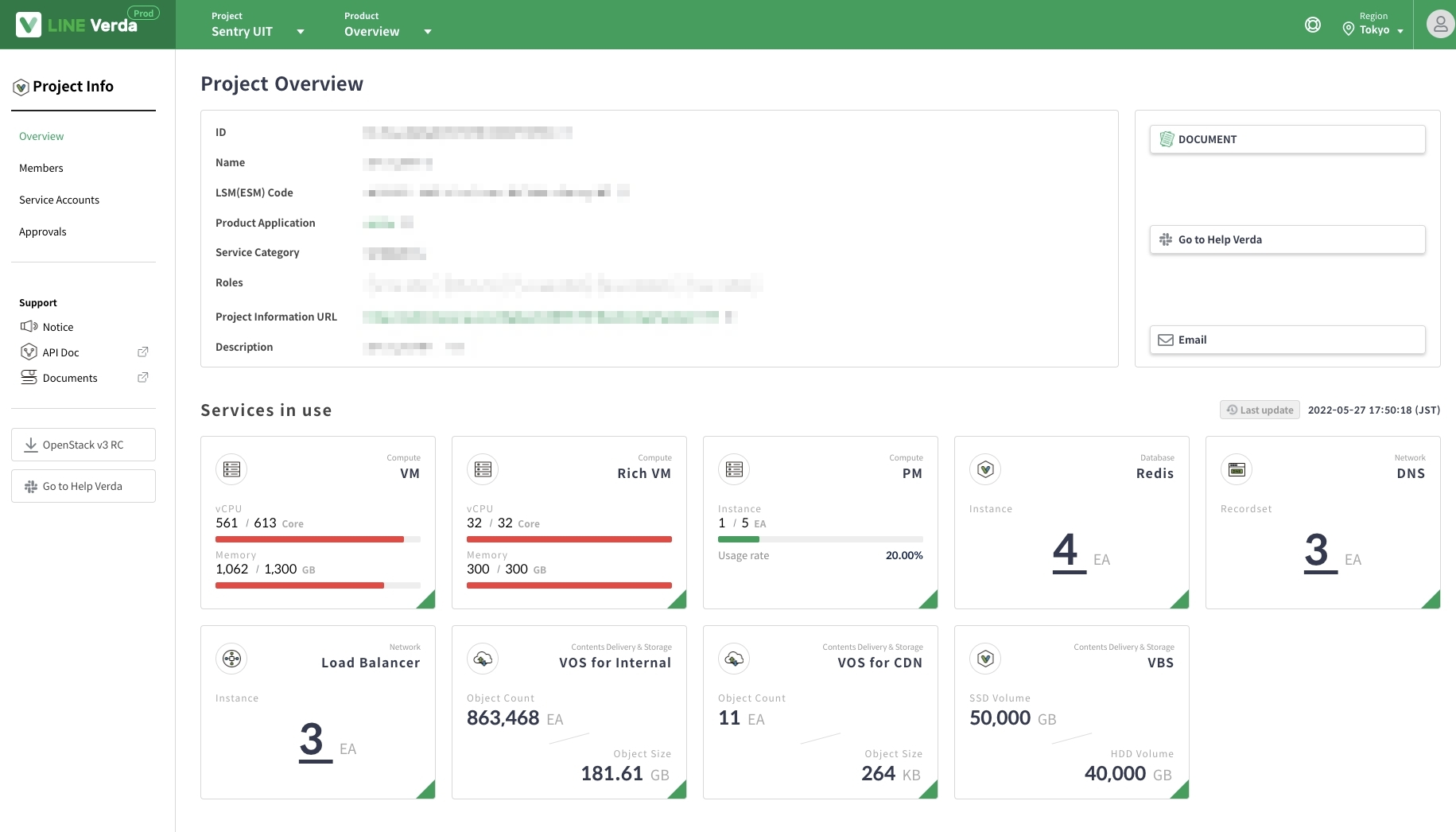The image size is (1456, 832).
Task: Click the 40,000 GB HDD Volume value
Action: 1128,773
